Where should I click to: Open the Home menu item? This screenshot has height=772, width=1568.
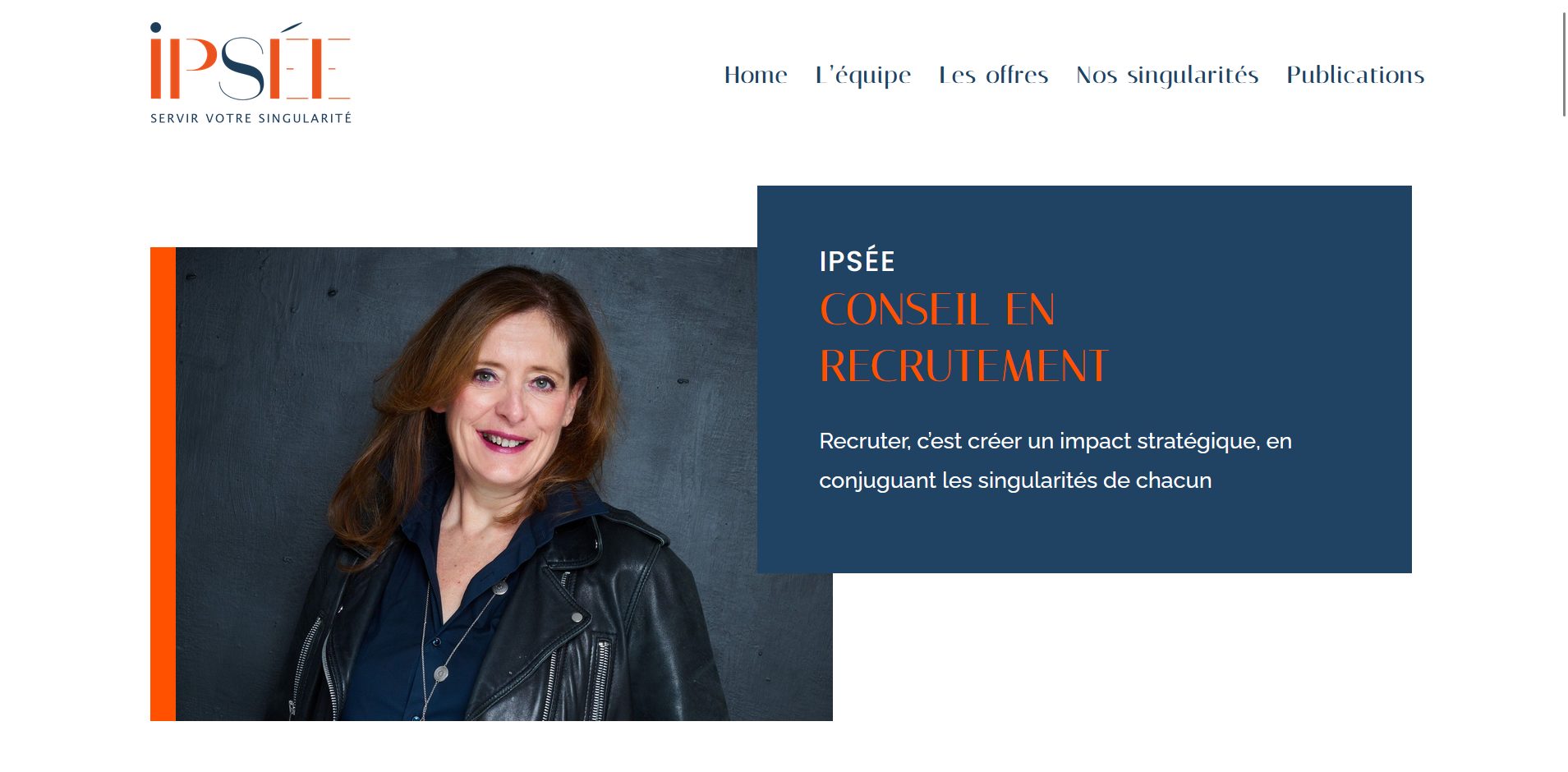(x=756, y=75)
